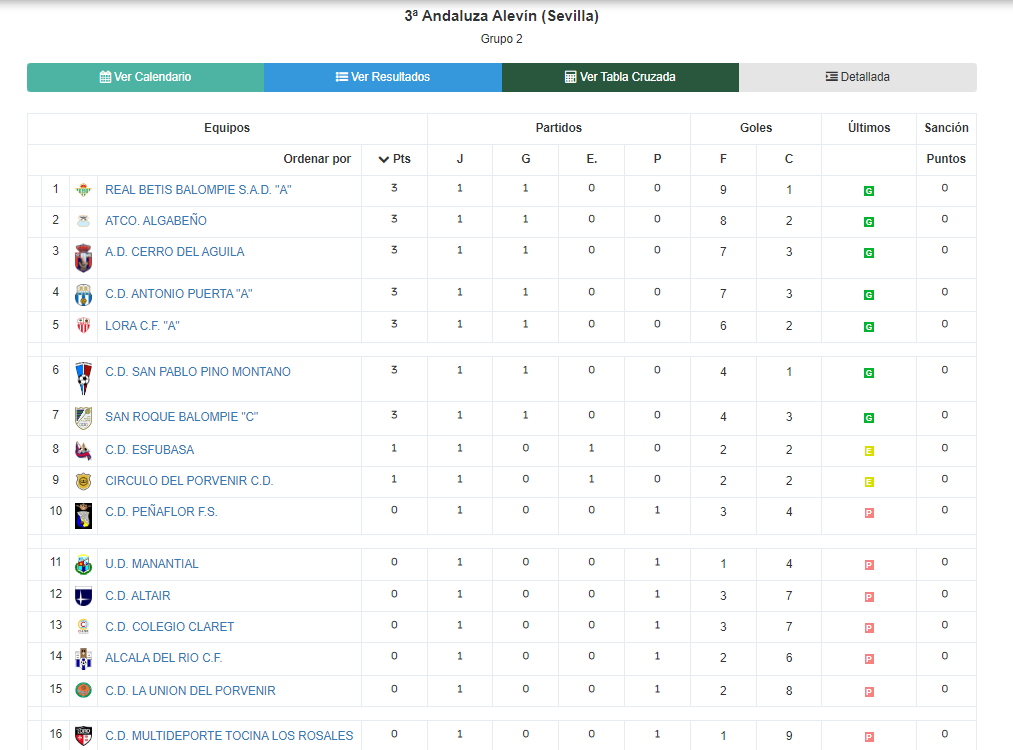Open C.D. ESFUBASA team link
This screenshot has width=1013, height=750.
149,450
